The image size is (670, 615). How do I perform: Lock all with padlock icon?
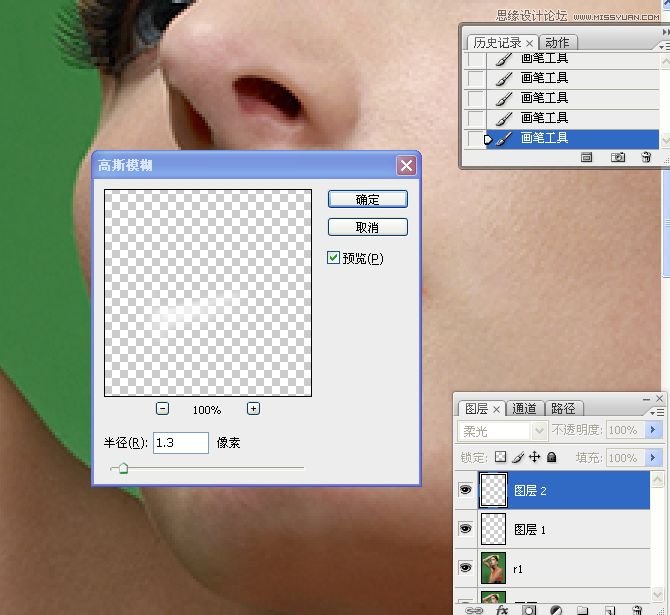coord(552,457)
